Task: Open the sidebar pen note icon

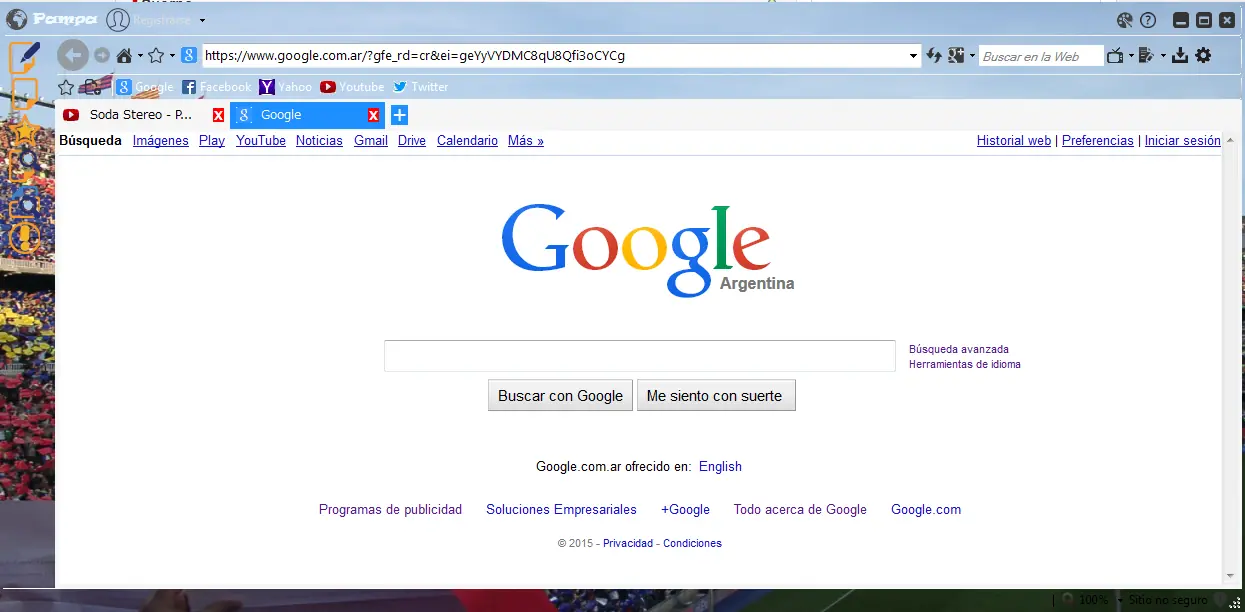Action: [25, 57]
